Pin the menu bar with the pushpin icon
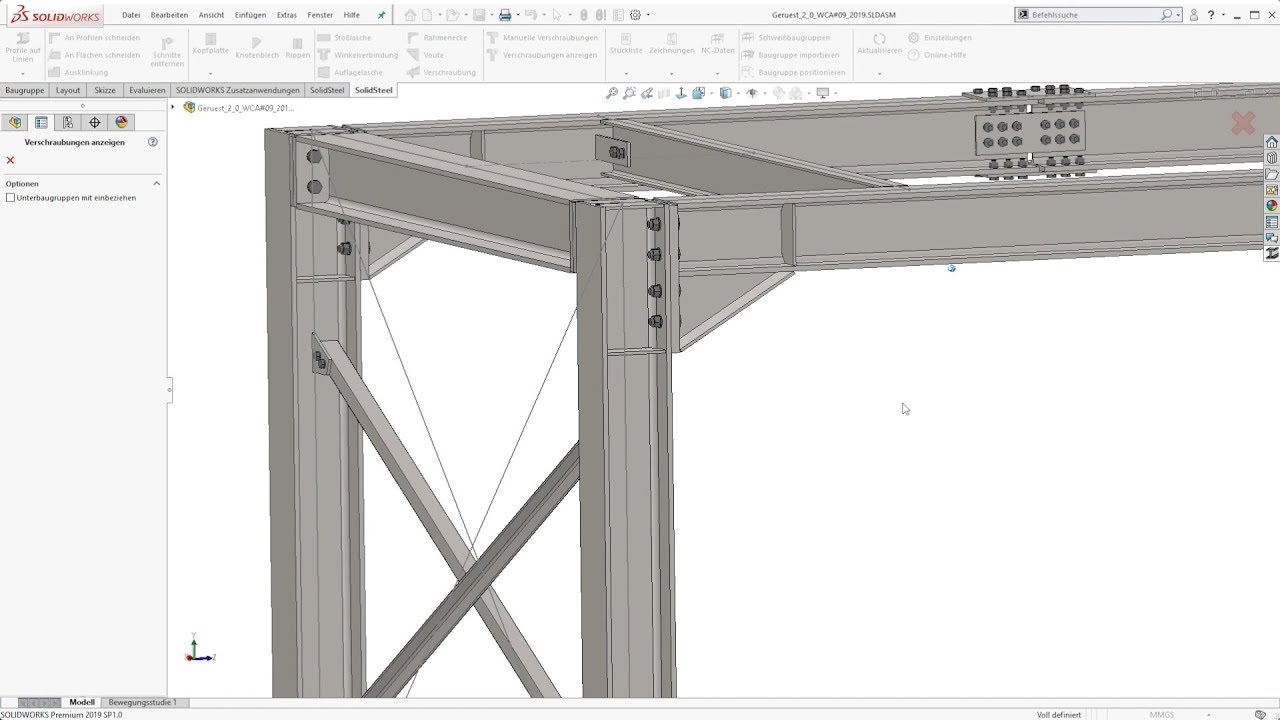The height and width of the screenshot is (720, 1280). (381, 15)
